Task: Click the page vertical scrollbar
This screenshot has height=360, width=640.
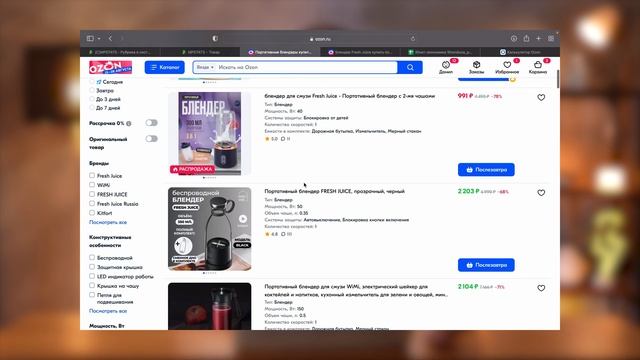Action: coord(558,78)
